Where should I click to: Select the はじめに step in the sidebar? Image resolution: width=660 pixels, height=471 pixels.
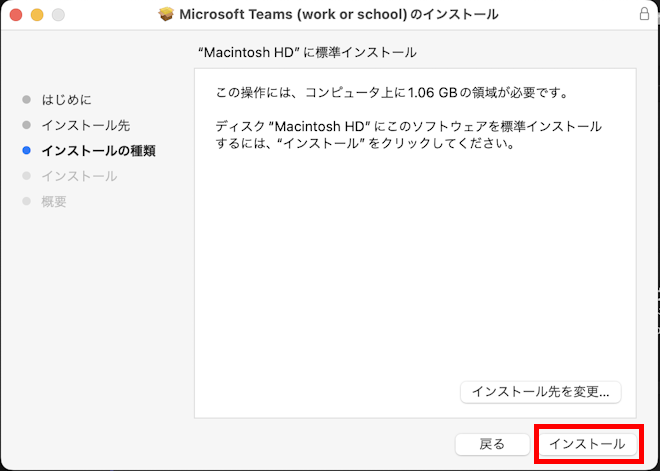click(x=66, y=99)
